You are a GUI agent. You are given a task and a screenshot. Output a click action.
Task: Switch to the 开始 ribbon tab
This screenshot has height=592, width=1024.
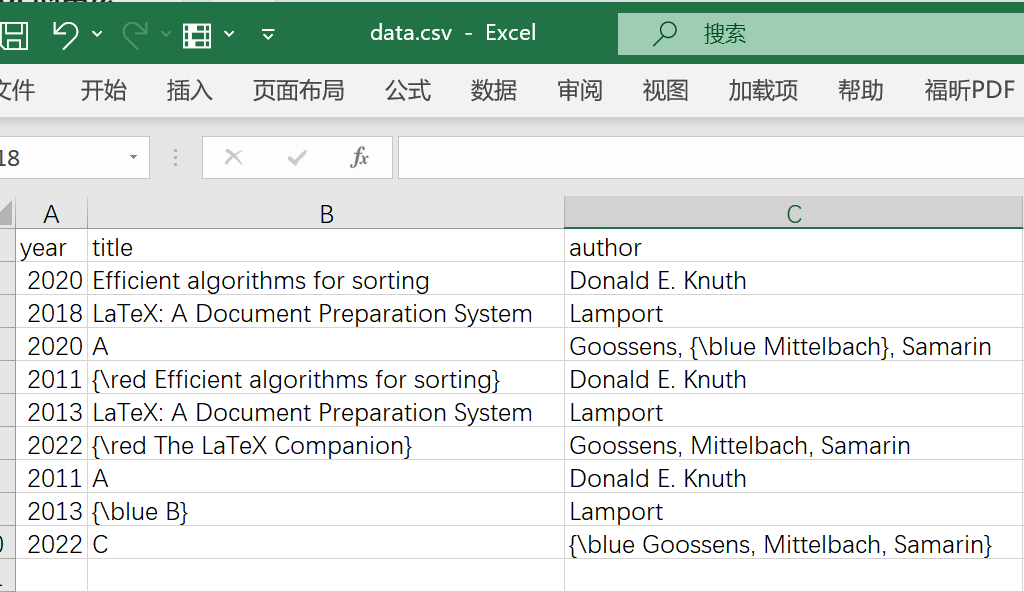(103, 90)
